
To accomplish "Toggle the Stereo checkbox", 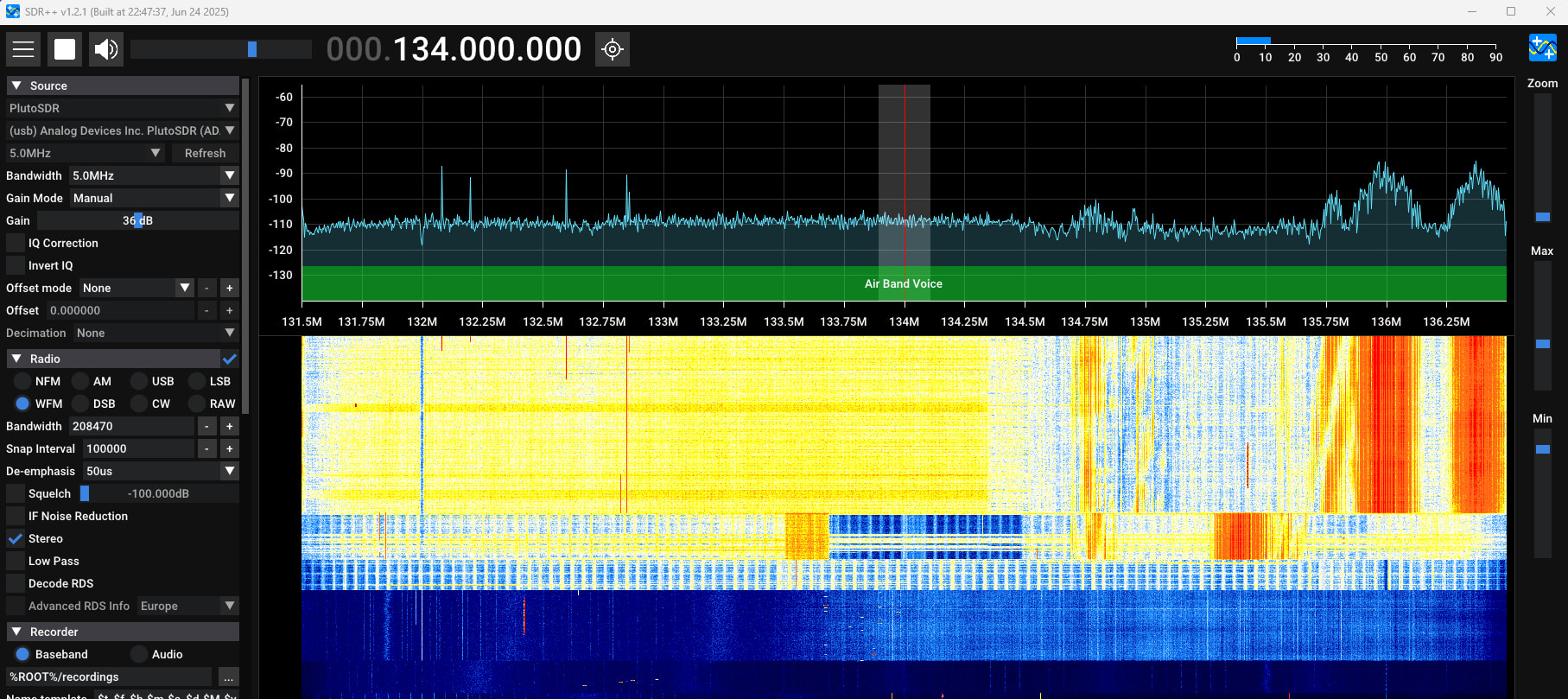I will 16,538.
